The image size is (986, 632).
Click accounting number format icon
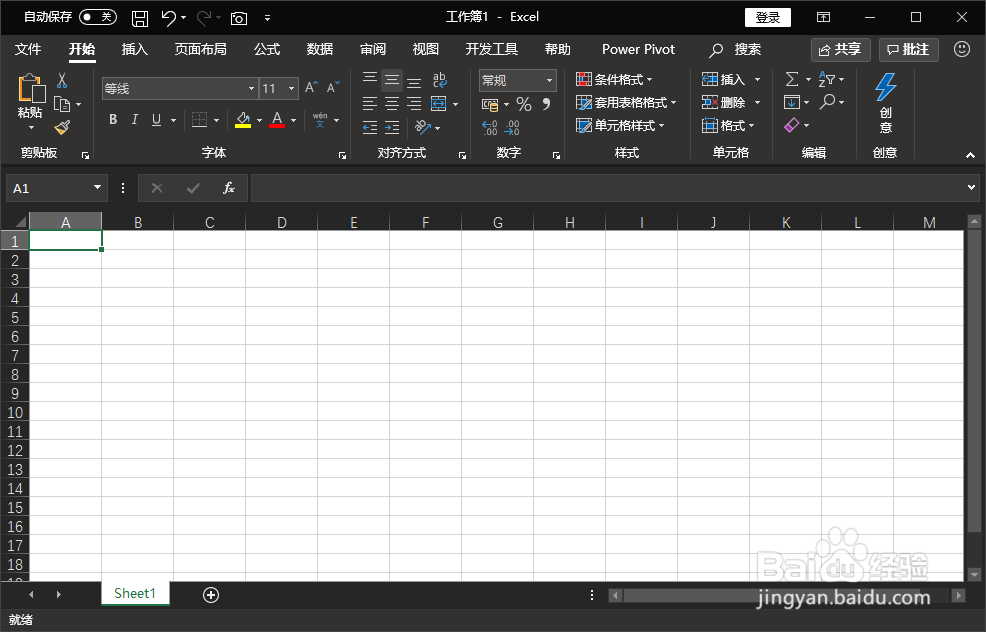click(x=490, y=104)
